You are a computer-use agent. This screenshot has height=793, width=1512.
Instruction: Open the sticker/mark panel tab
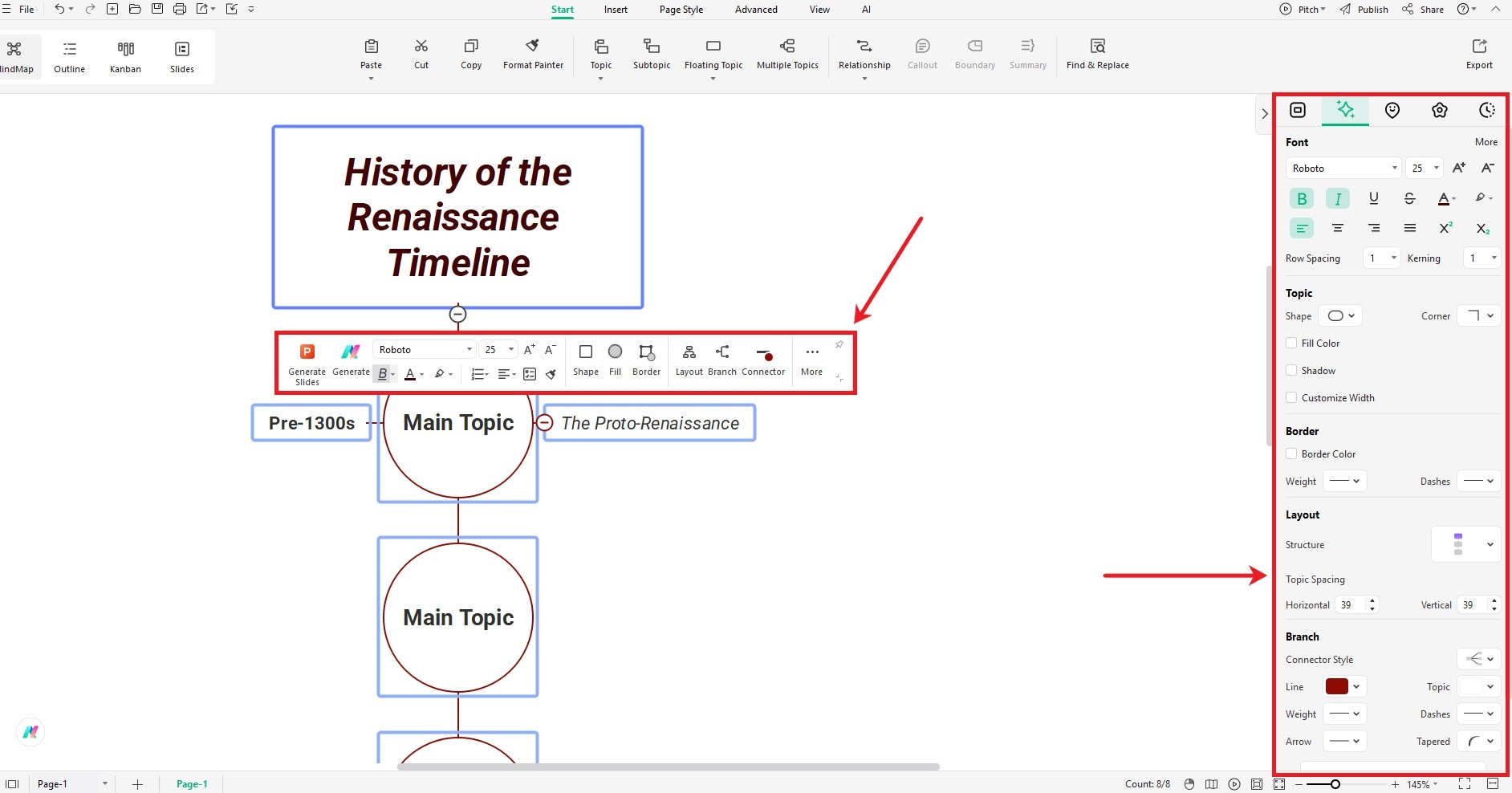click(1392, 110)
